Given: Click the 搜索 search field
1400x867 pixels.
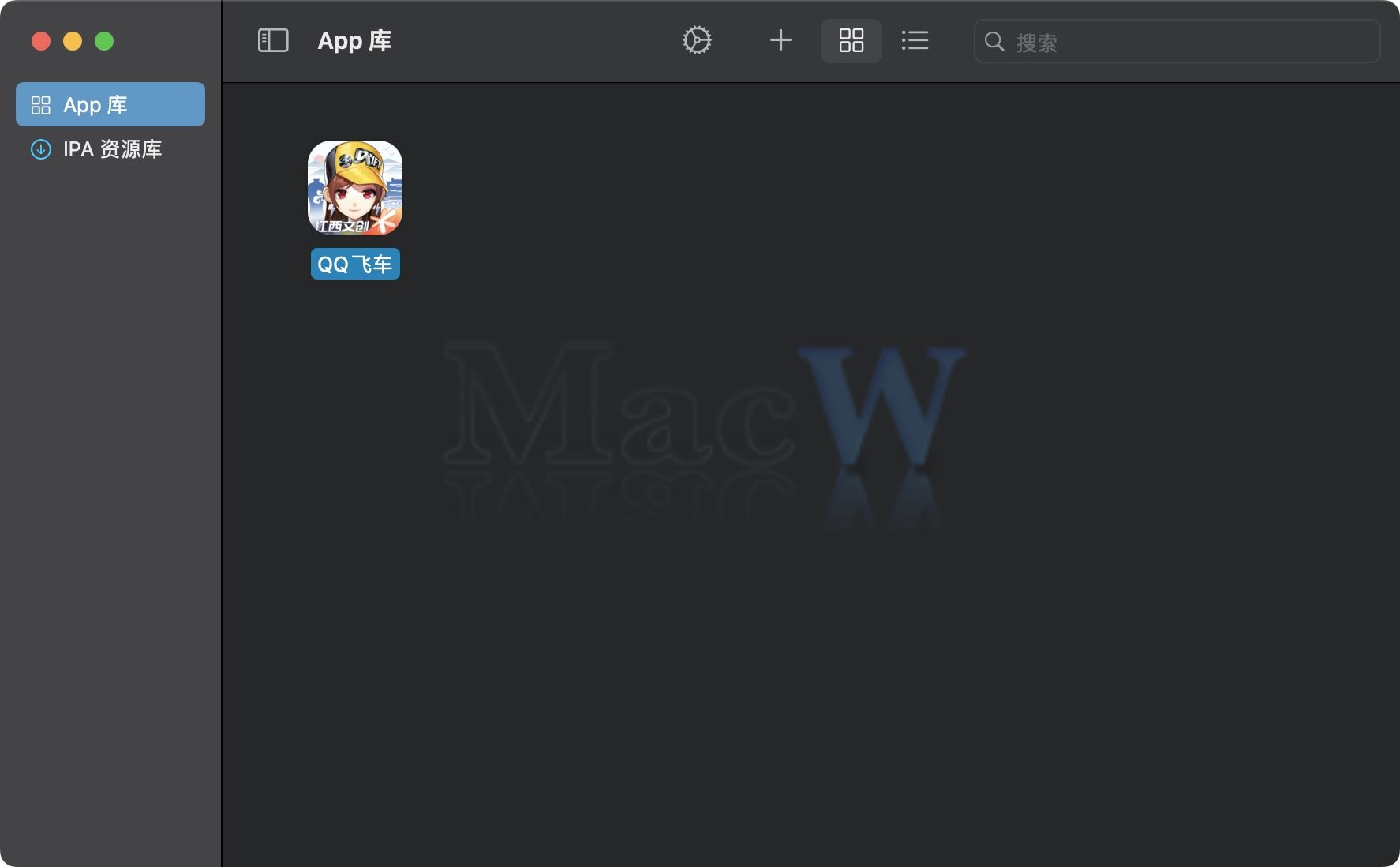Looking at the screenshot, I should [x=1177, y=41].
